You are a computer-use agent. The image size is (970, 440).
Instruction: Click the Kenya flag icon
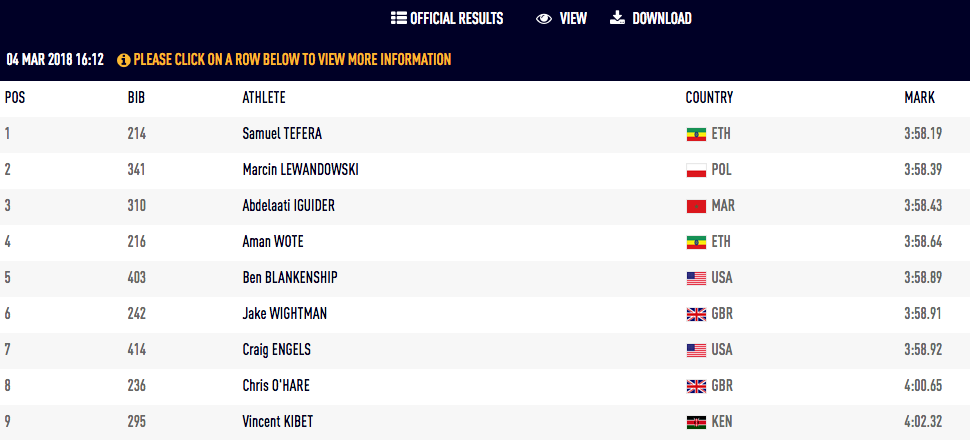[696, 422]
